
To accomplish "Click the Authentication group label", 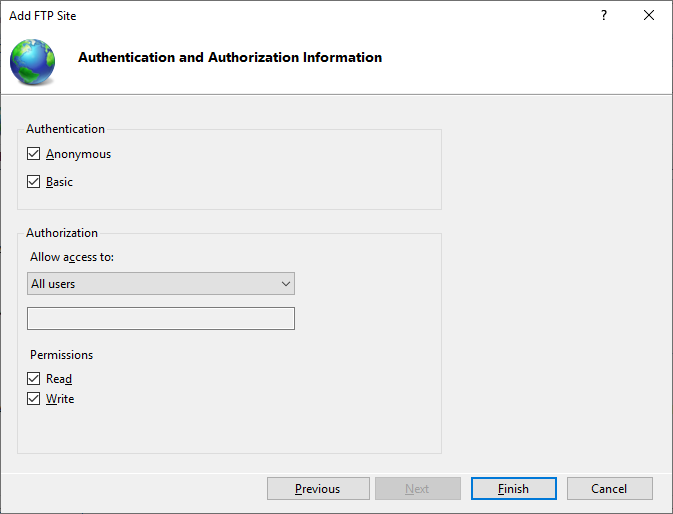I will (x=65, y=129).
